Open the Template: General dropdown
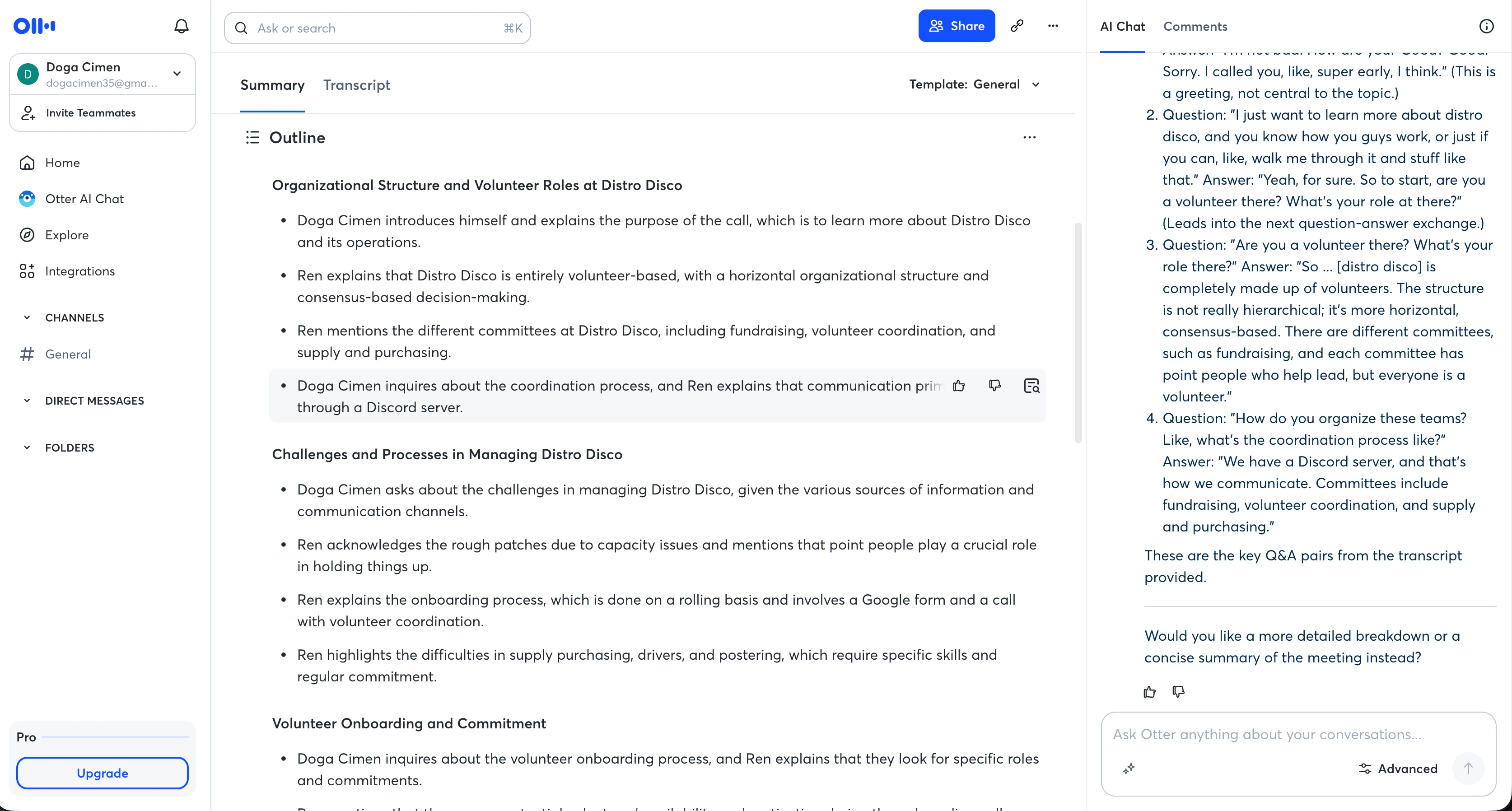 point(975,84)
